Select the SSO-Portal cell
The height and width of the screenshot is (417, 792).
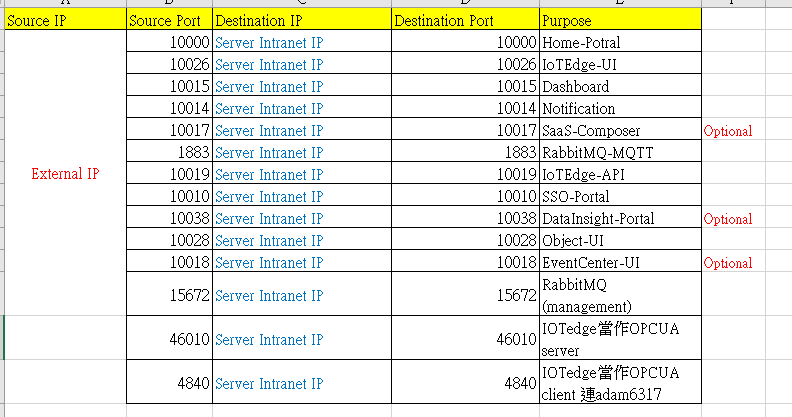(620, 197)
